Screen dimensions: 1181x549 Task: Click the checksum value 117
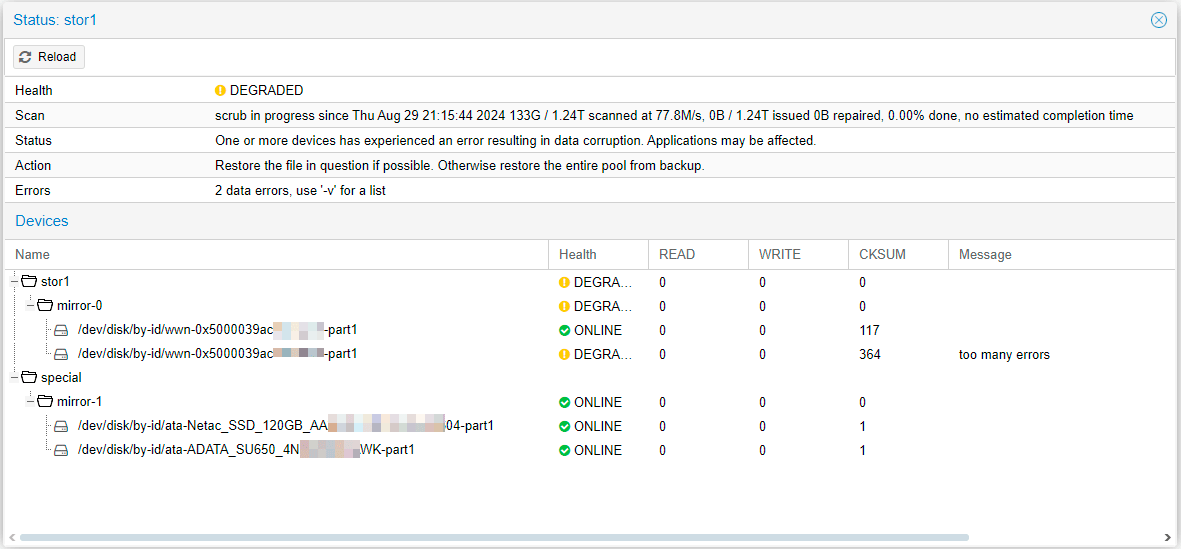click(x=868, y=331)
